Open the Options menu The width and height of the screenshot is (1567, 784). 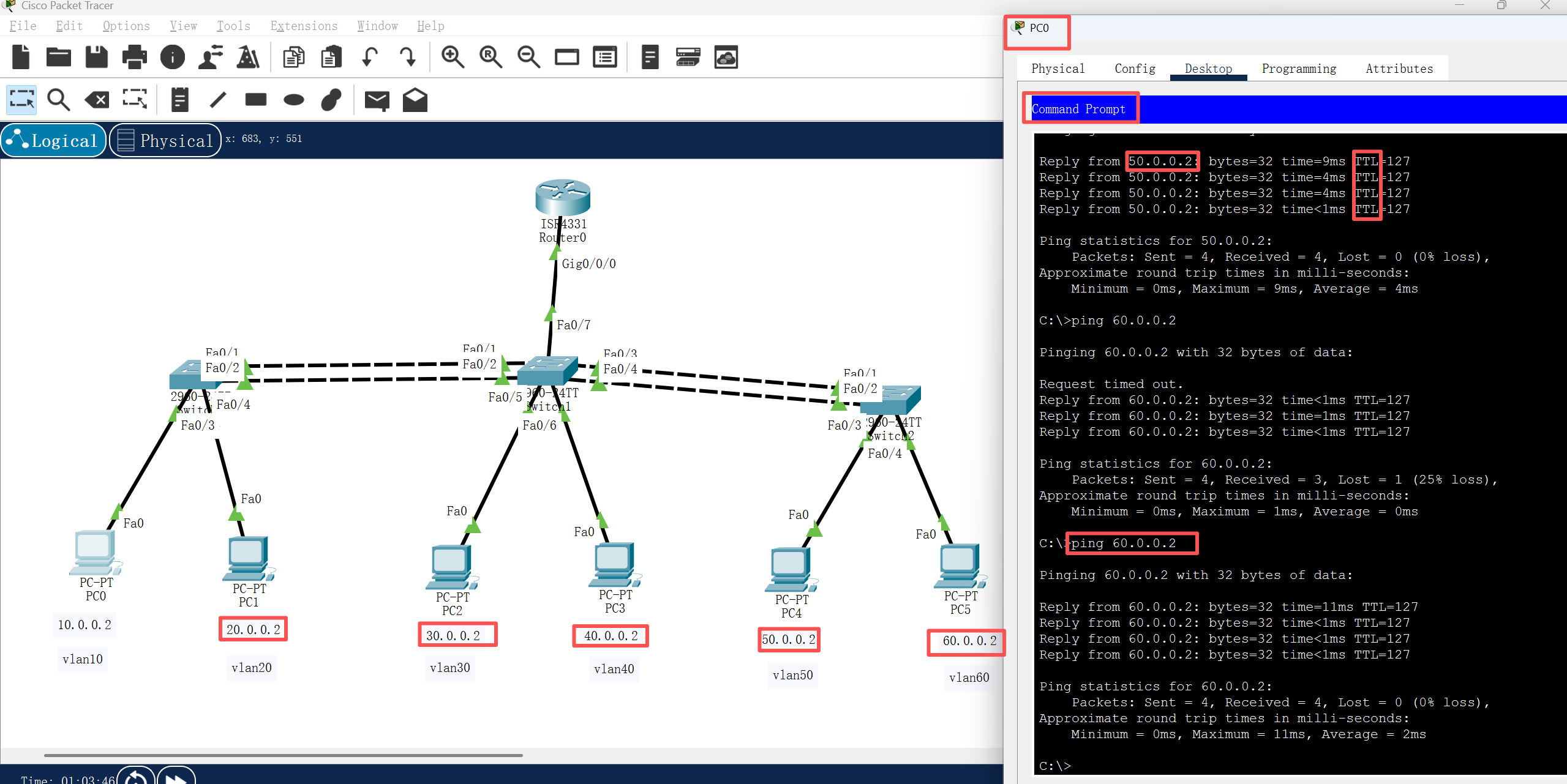[x=126, y=26]
